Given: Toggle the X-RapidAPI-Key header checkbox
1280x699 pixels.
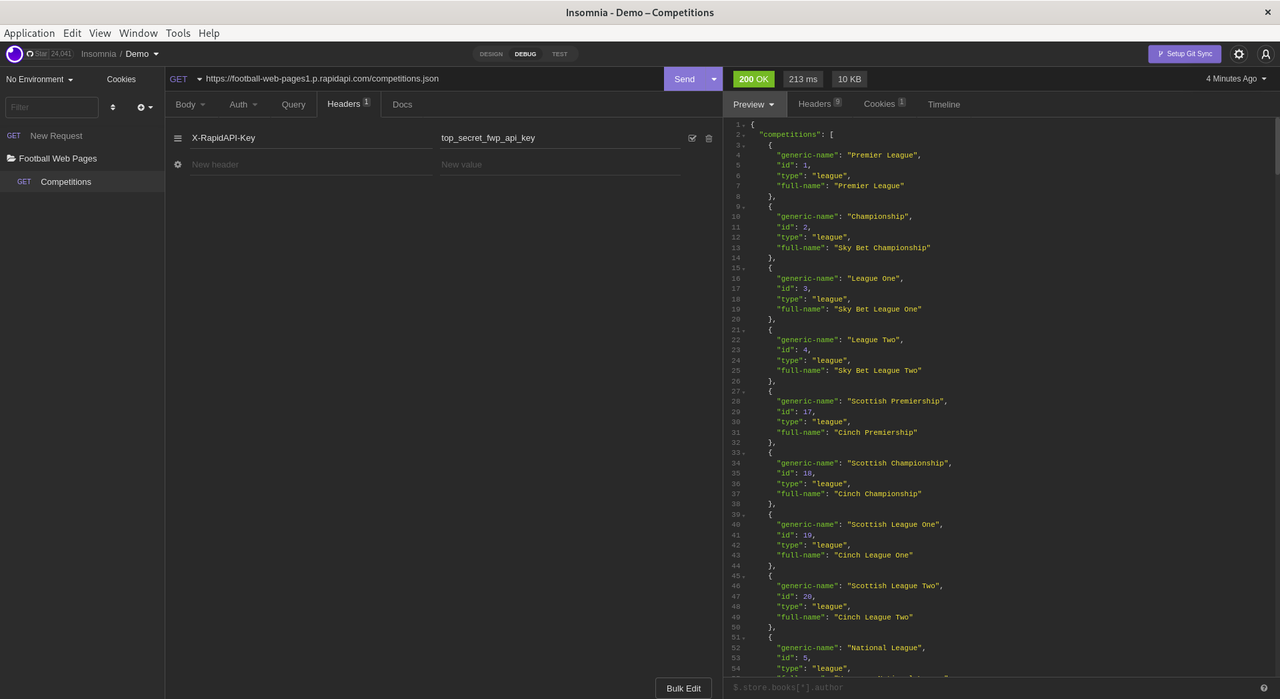Looking at the screenshot, I should pyautogui.click(x=691, y=138).
